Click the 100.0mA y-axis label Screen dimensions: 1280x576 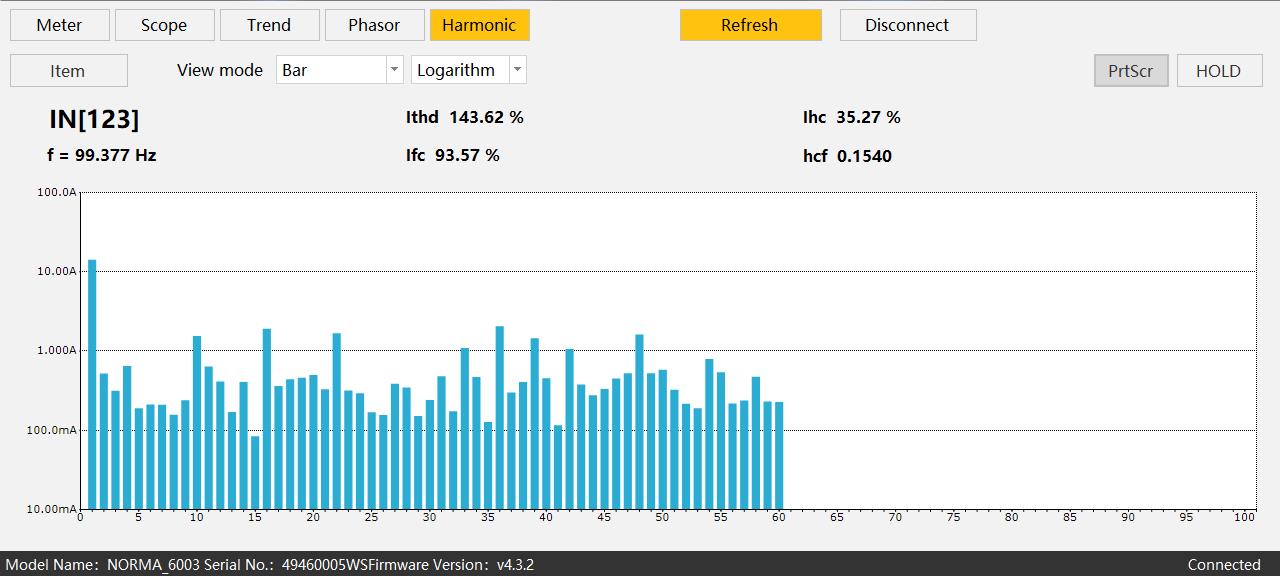tap(54, 430)
